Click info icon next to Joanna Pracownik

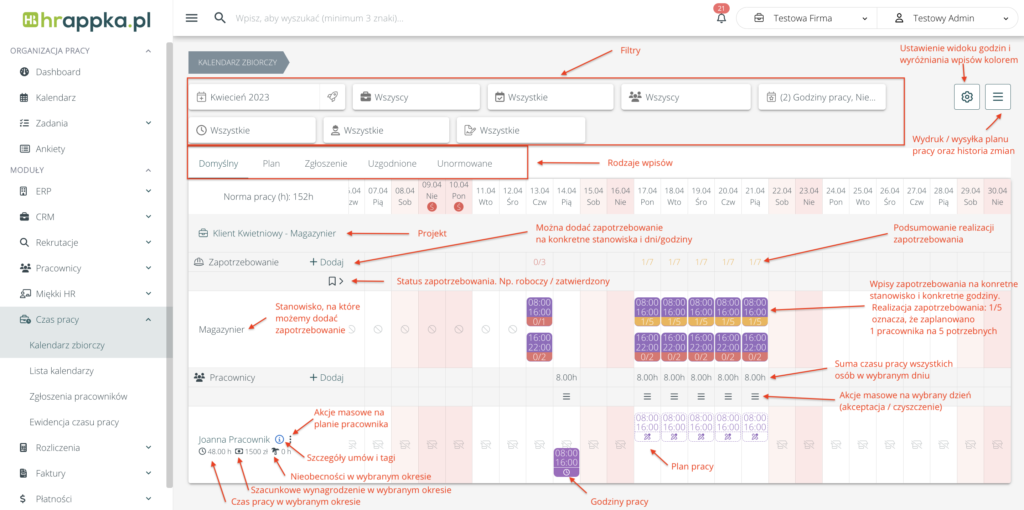[279, 439]
